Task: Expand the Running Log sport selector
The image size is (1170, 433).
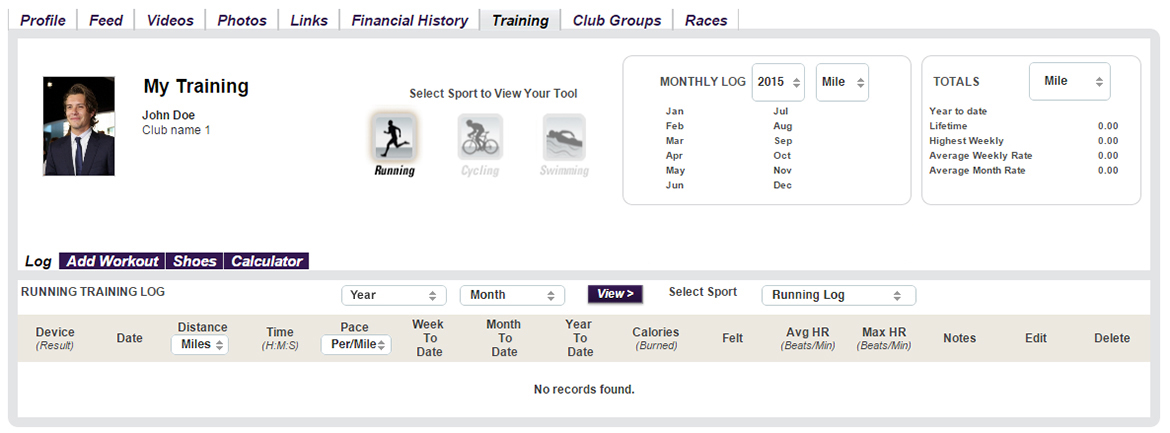Action: [x=838, y=295]
